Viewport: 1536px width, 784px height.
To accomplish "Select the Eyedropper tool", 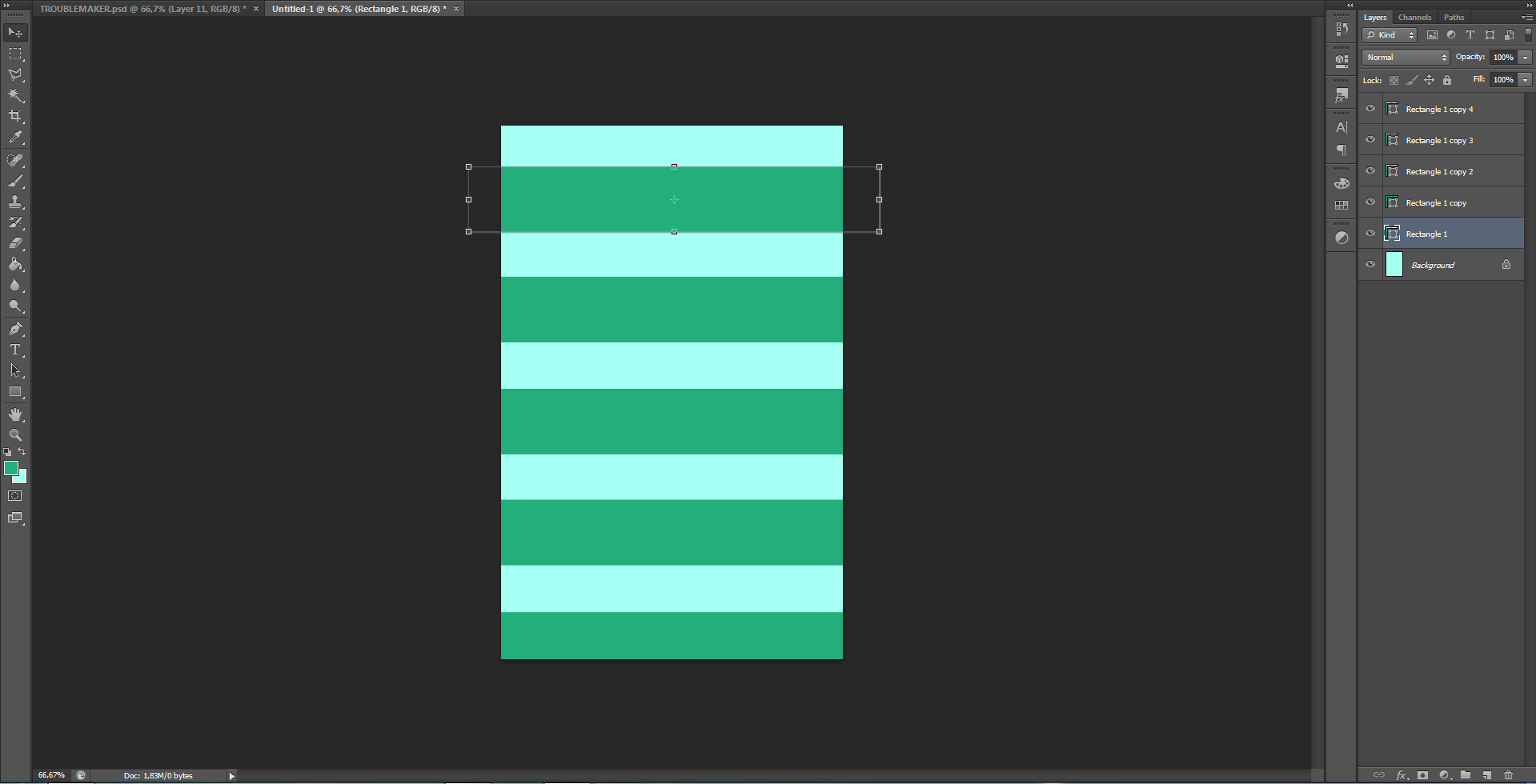I will click(15, 138).
